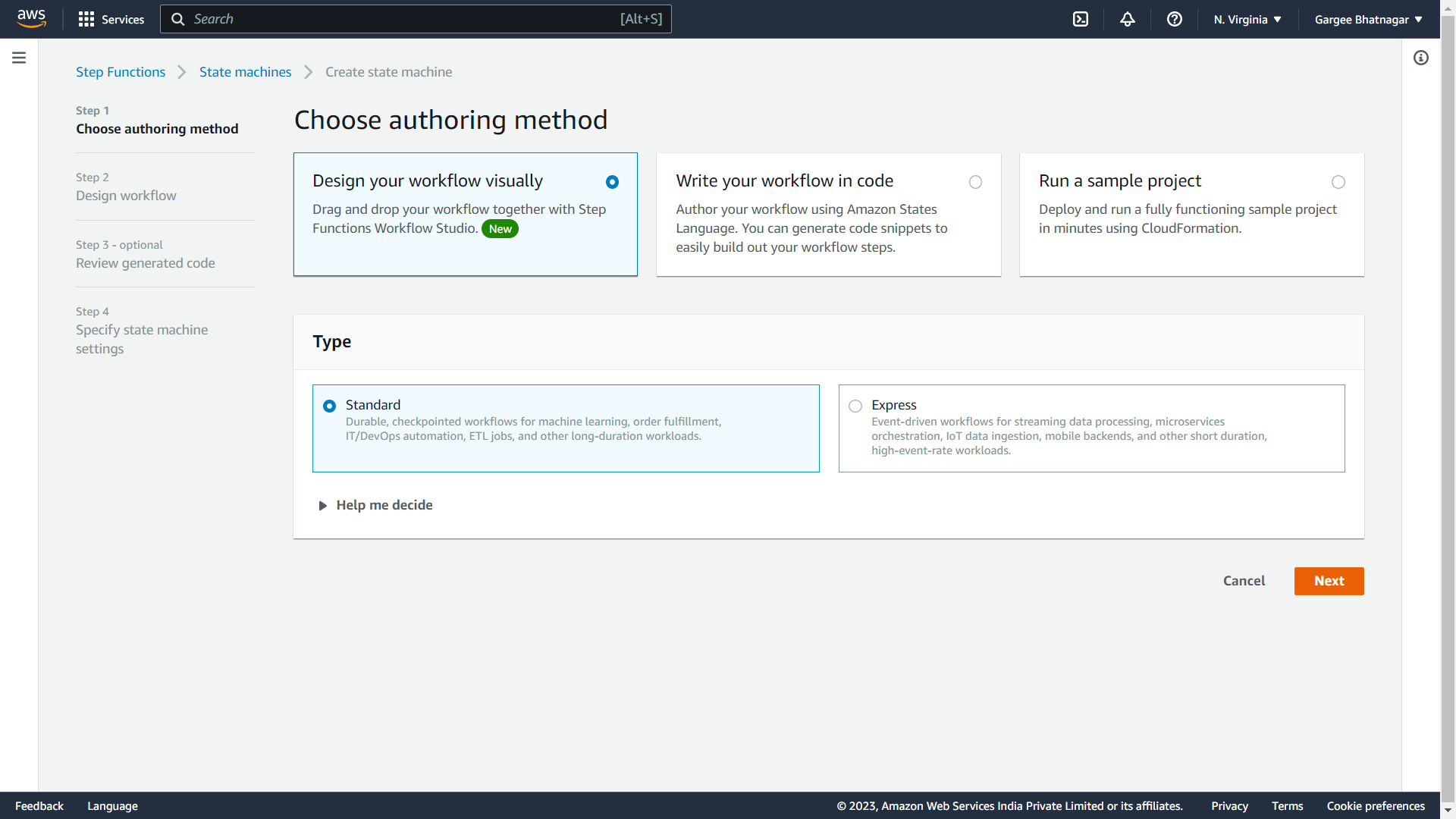
Task: Choose the Express workflow type
Action: 856,406
